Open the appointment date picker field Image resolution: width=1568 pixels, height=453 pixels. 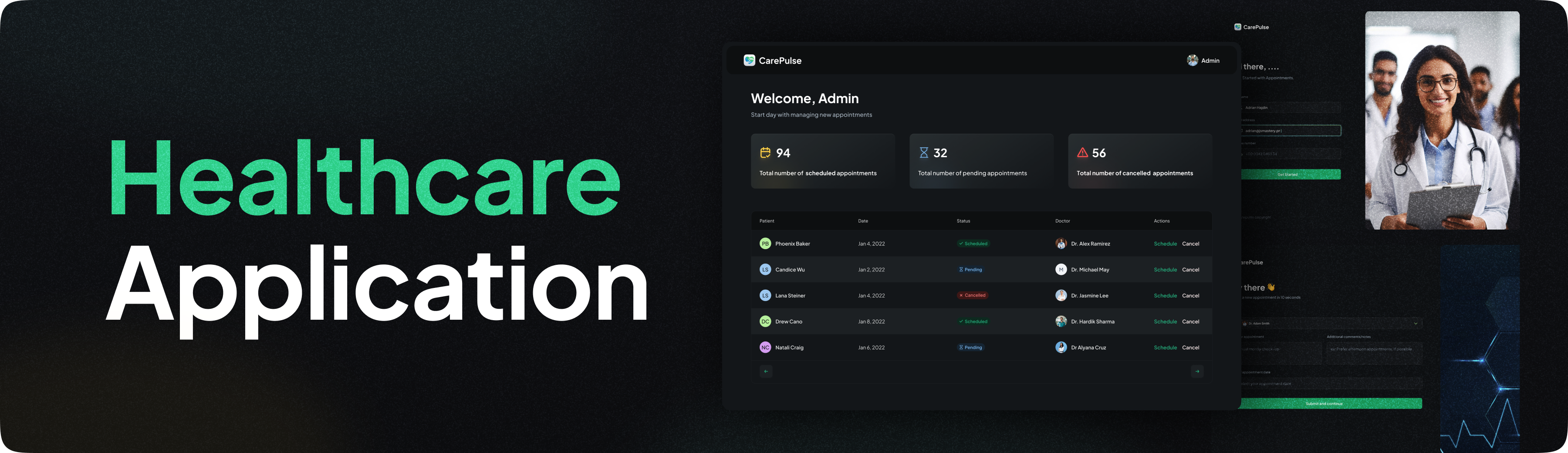click(x=1331, y=384)
